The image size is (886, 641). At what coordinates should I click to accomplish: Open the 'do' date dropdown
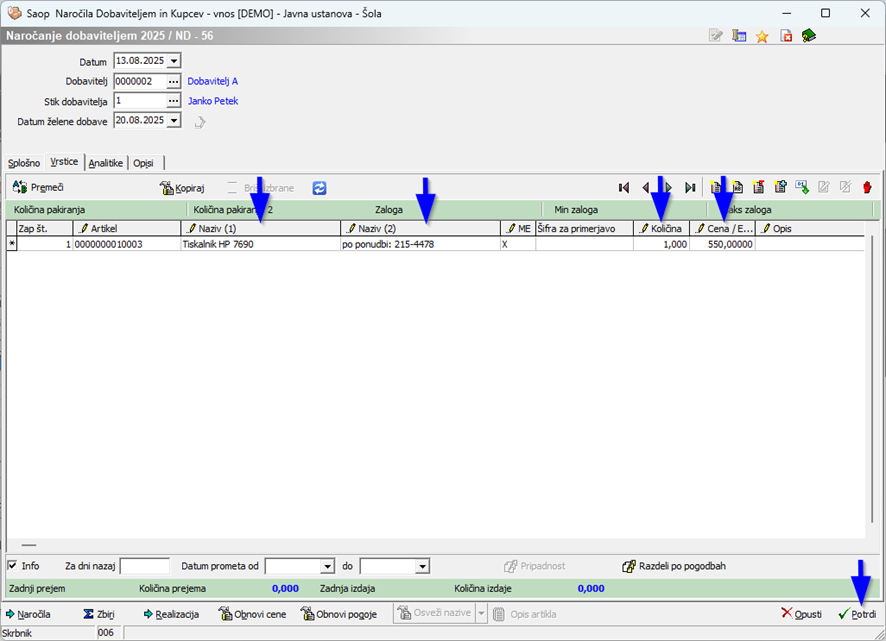(422, 566)
